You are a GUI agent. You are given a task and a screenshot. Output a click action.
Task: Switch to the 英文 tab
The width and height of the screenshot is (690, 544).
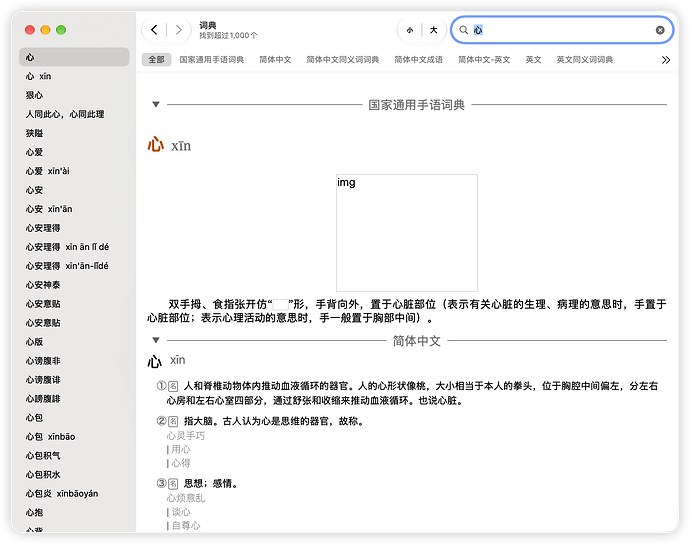coord(533,59)
